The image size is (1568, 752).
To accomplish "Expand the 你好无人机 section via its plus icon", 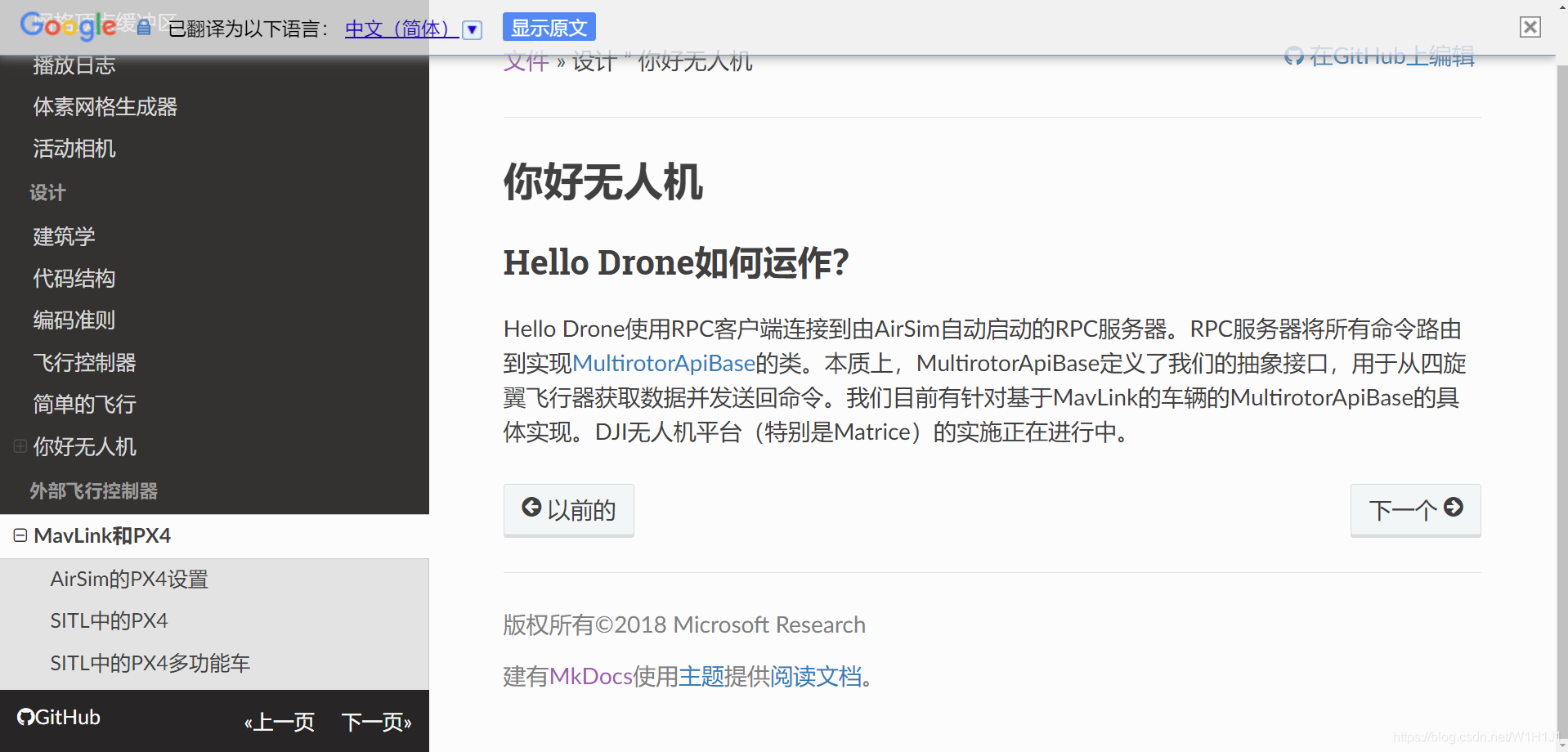I will [19, 446].
